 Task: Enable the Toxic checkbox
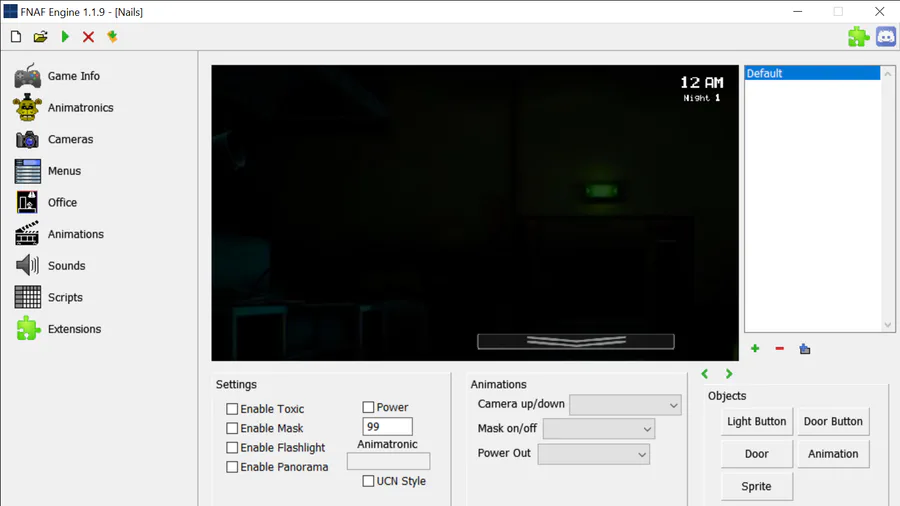[232, 409]
